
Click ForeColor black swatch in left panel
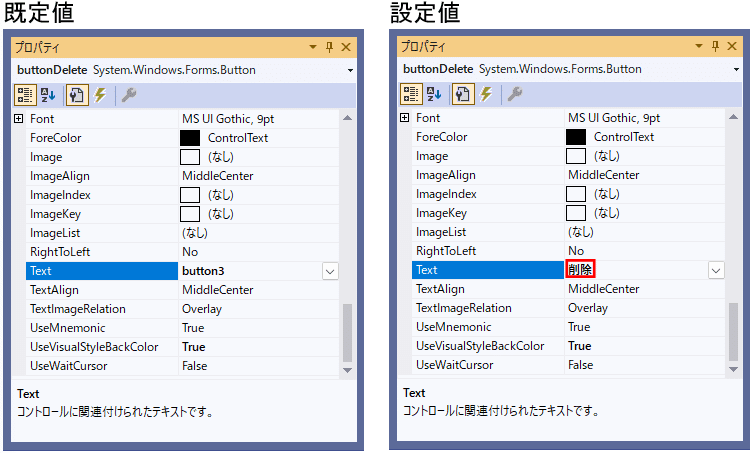[190, 138]
